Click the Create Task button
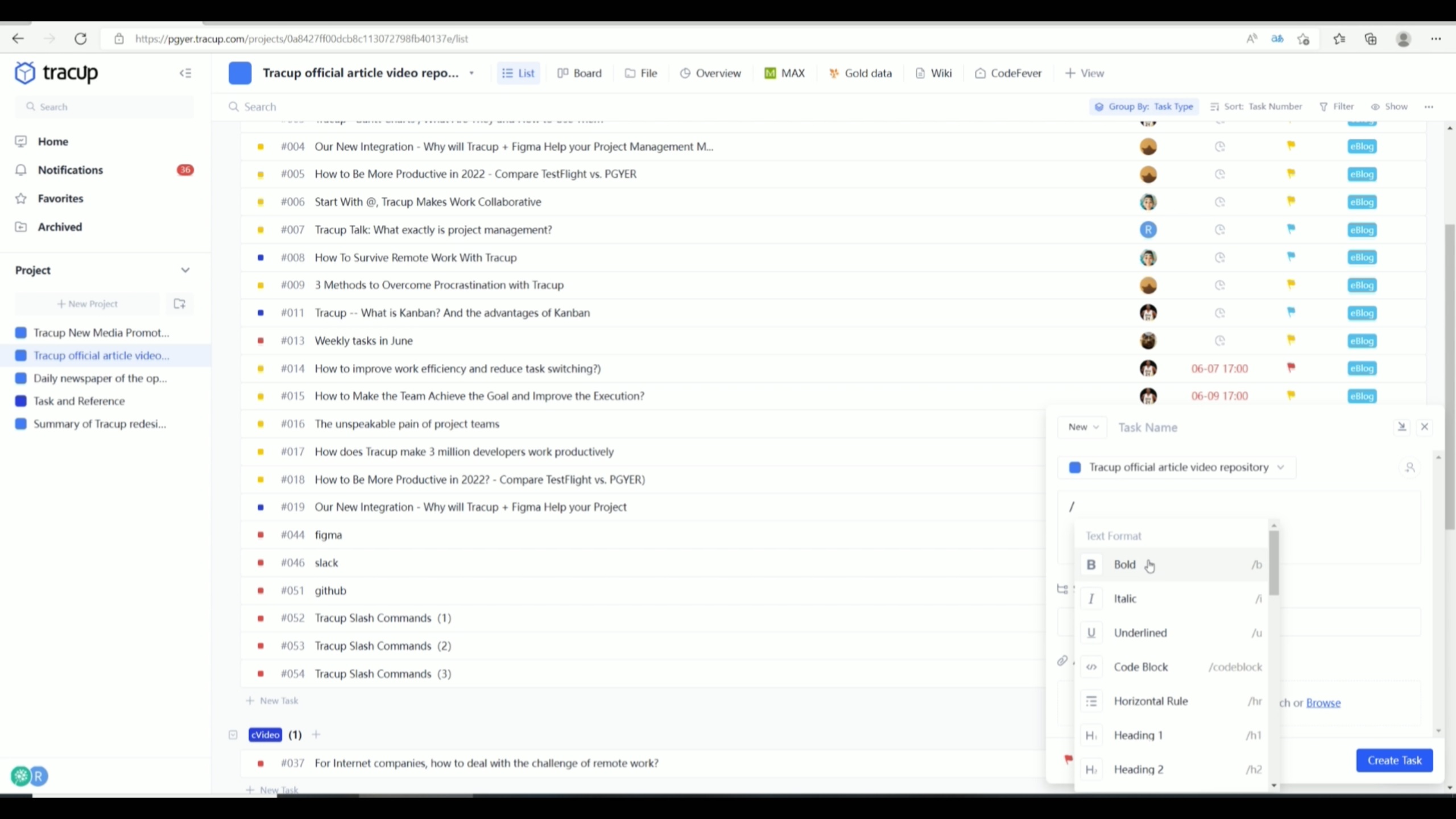1456x819 pixels. pyautogui.click(x=1393, y=759)
